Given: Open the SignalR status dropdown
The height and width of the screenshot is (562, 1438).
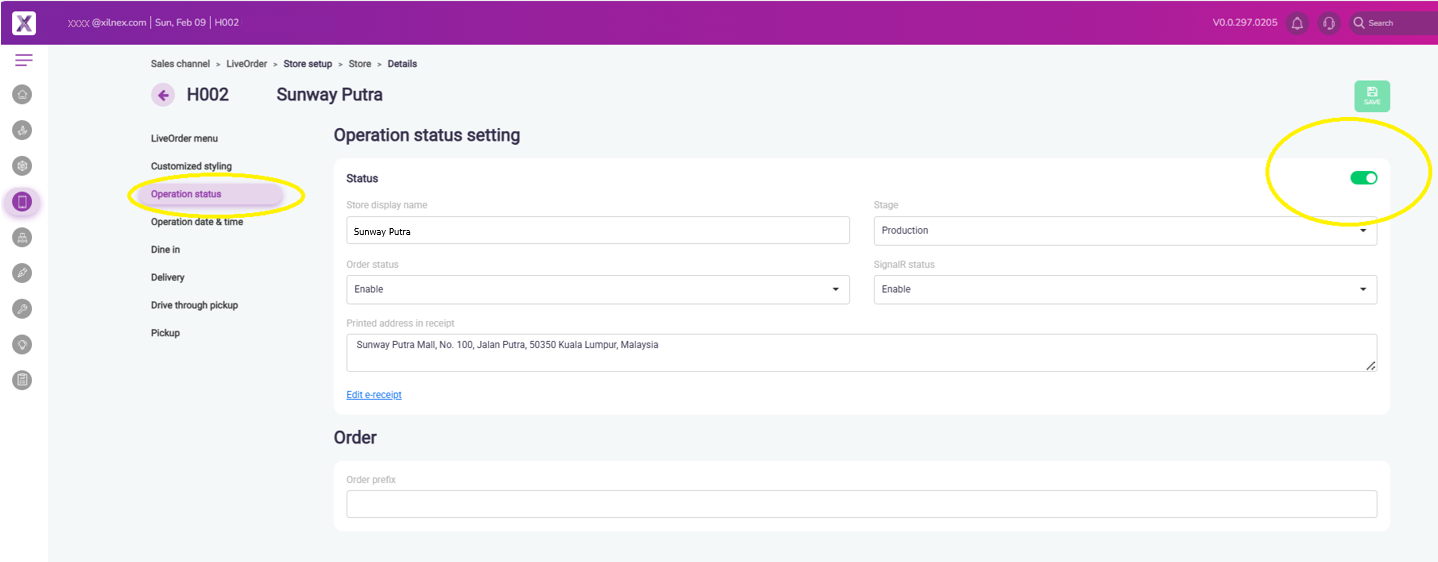Looking at the screenshot, I should (x=1124, y=290).
